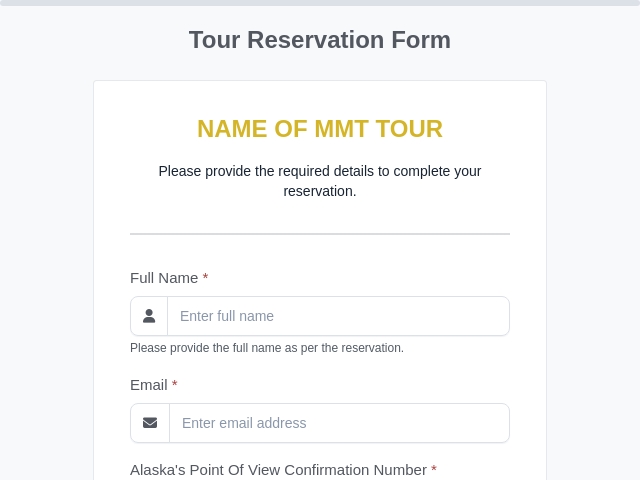Click the red asterisk next to Full Name
The image size is (640, 480).
(x=205, y=277)
